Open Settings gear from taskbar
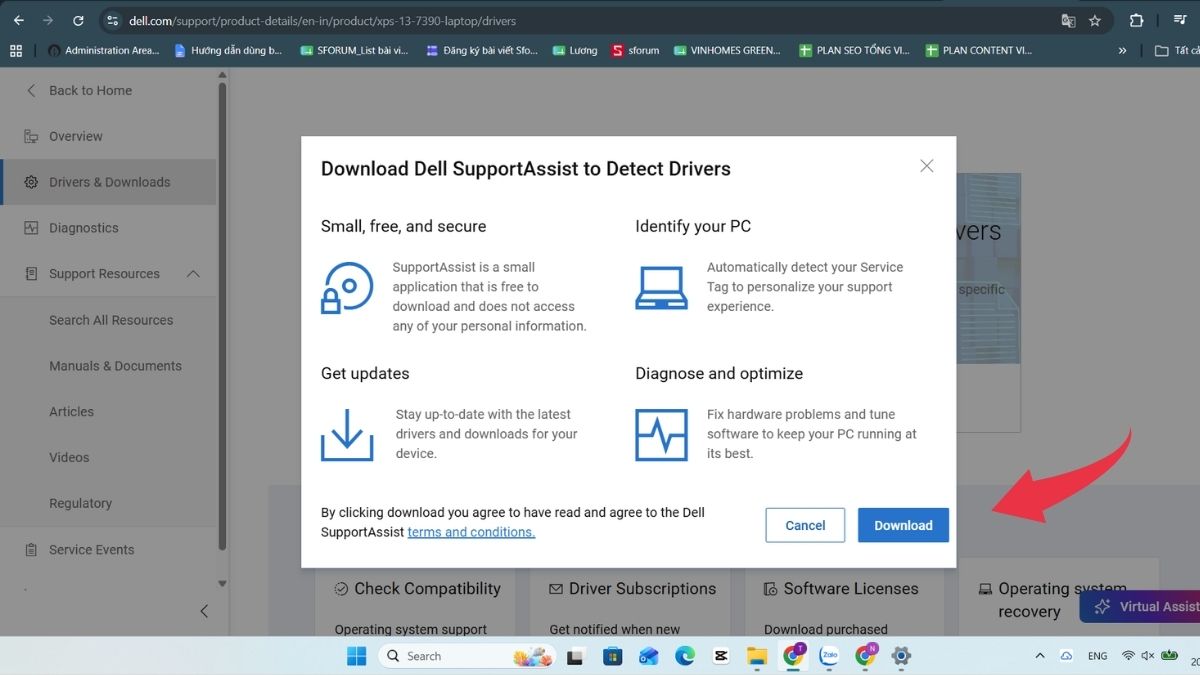 click(x=900, y=656)
